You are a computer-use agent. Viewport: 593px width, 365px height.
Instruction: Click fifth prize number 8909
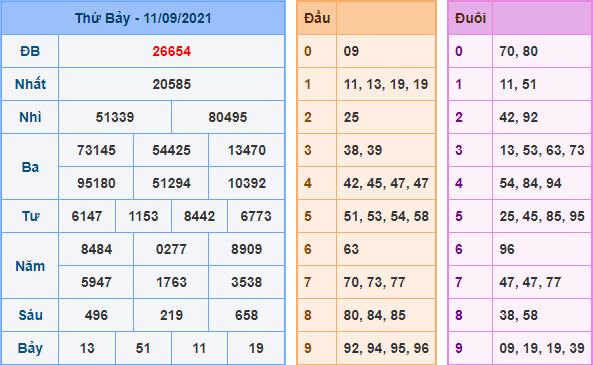(247, 249)
